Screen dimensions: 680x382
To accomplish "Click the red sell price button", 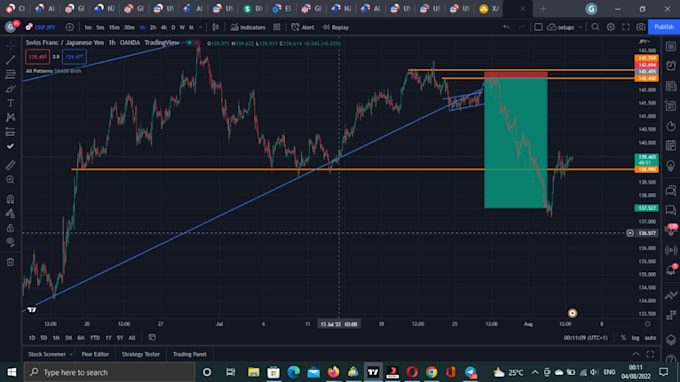I will pos(37,57).
